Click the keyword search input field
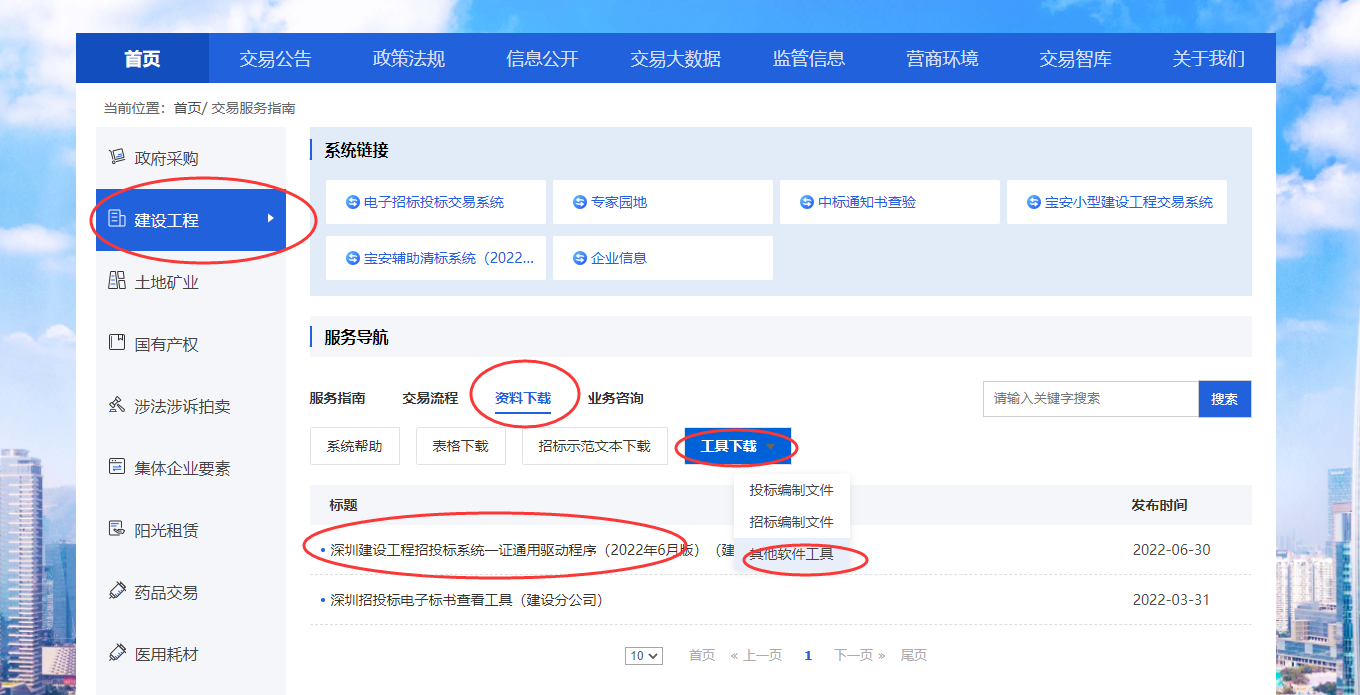This screenshot has width=1360, height=695. click(1090, 398)
